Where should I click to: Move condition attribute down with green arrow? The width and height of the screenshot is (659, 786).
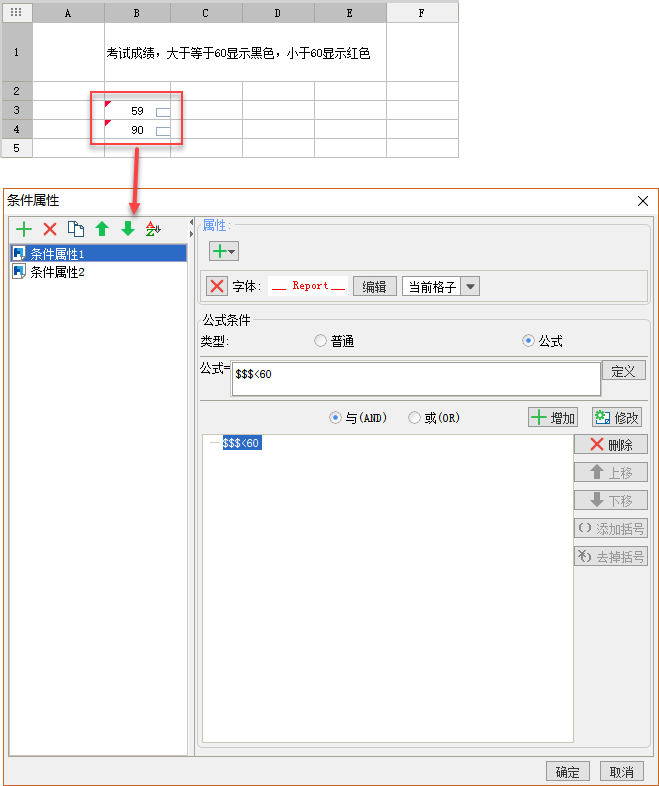[128, 229]
